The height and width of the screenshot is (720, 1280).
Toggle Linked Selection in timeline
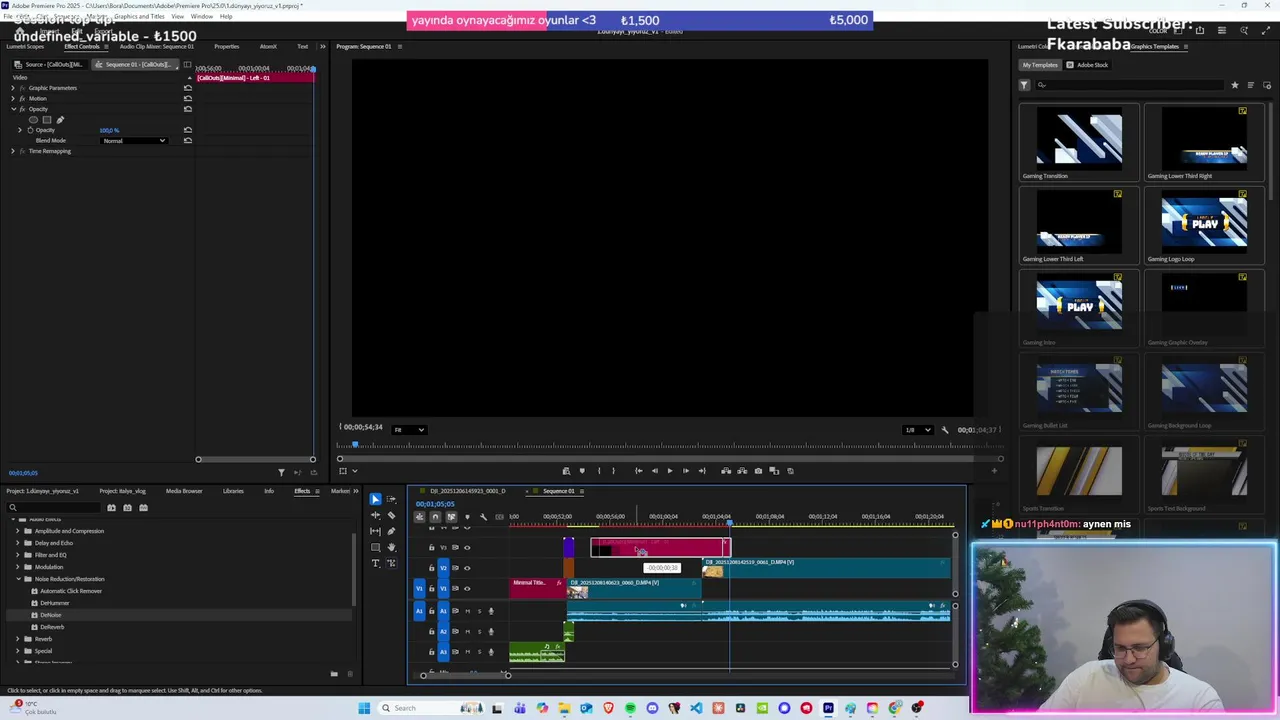click(451, 516)
